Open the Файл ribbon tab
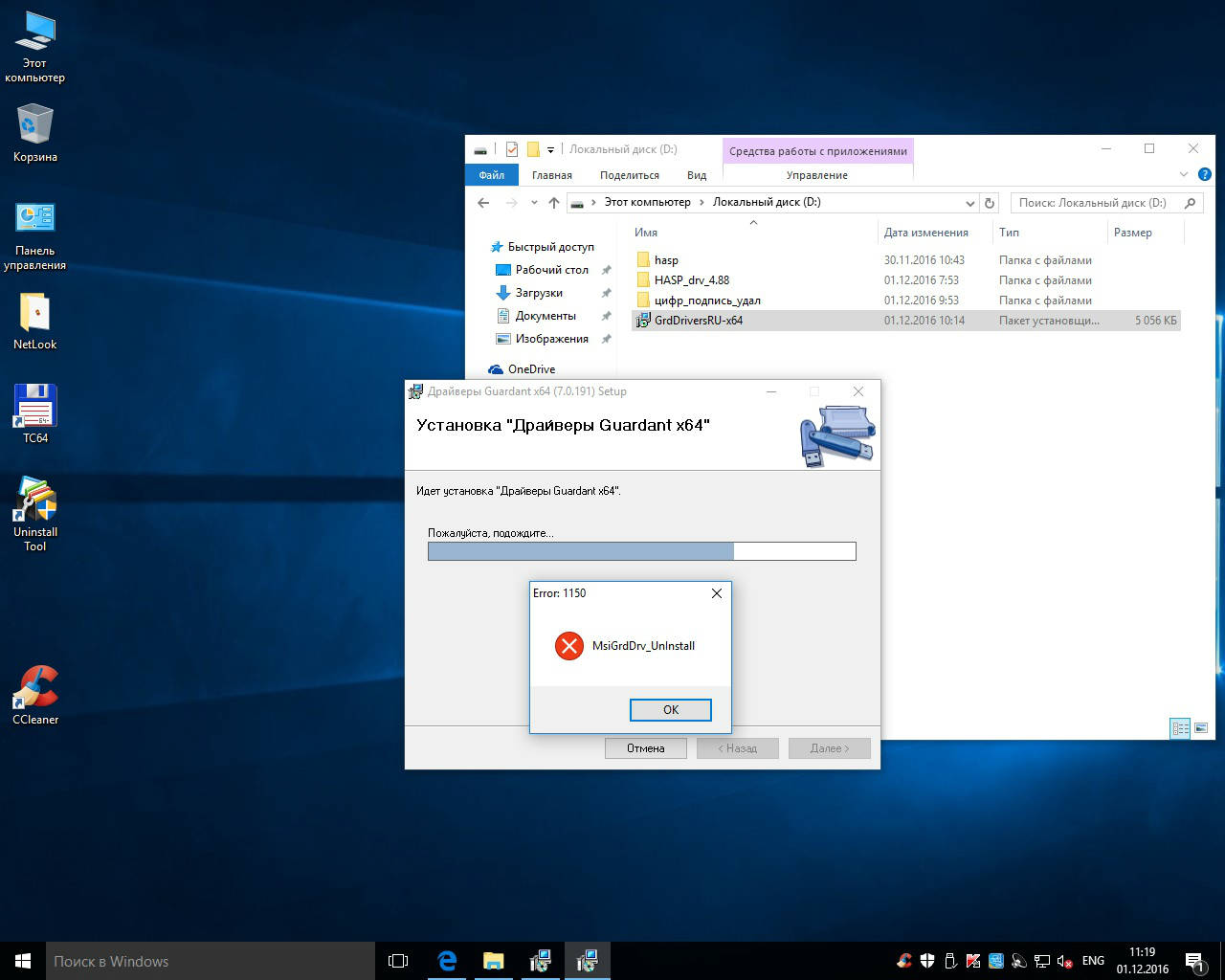1225x980 pixels. [491, 175]
